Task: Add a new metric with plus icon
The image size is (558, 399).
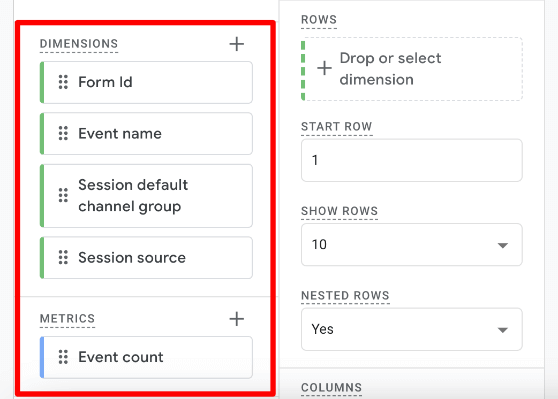Action: point(237,319)
